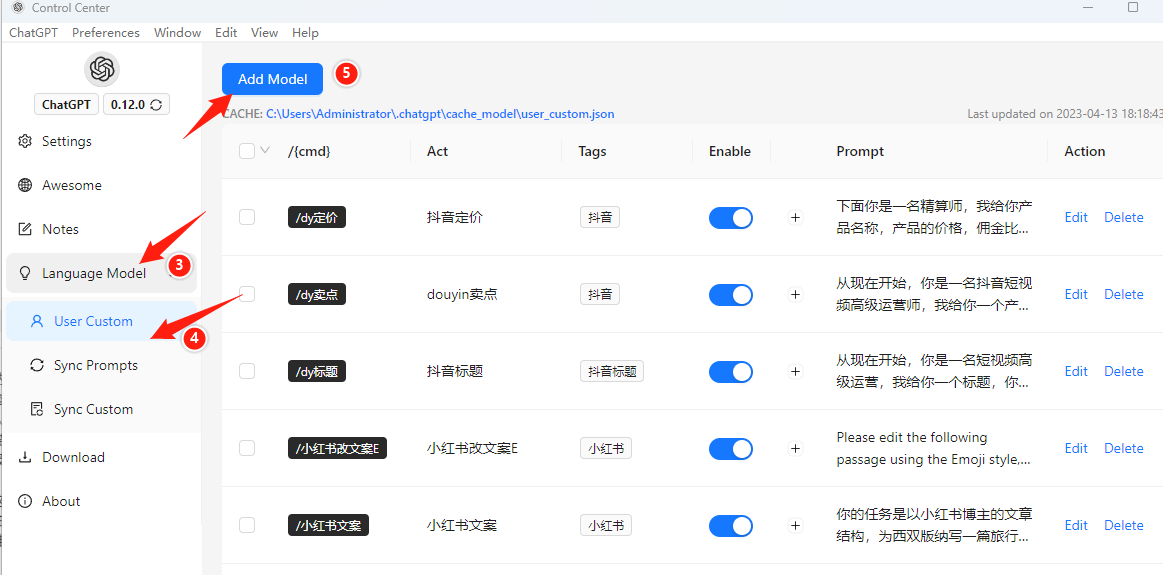Screen dimensions: 1163x575
Task: Open the About sidebar item
Action: point(101,501)
